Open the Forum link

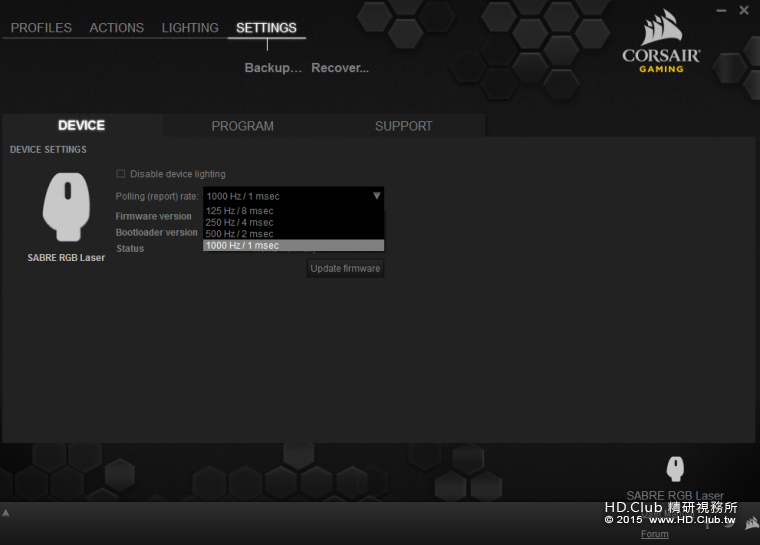coord(654,534)
